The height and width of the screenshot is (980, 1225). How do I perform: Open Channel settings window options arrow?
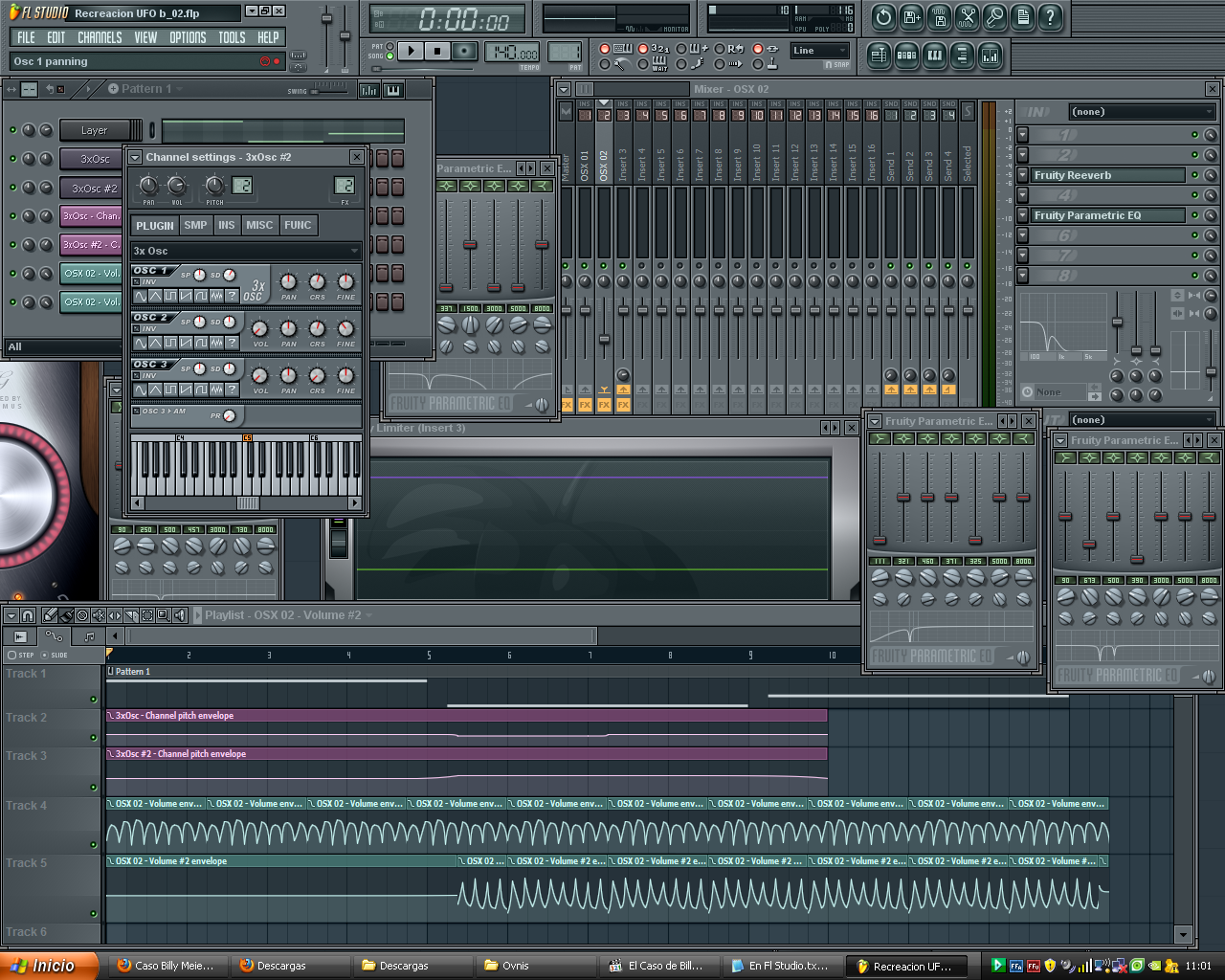[136, 158]
